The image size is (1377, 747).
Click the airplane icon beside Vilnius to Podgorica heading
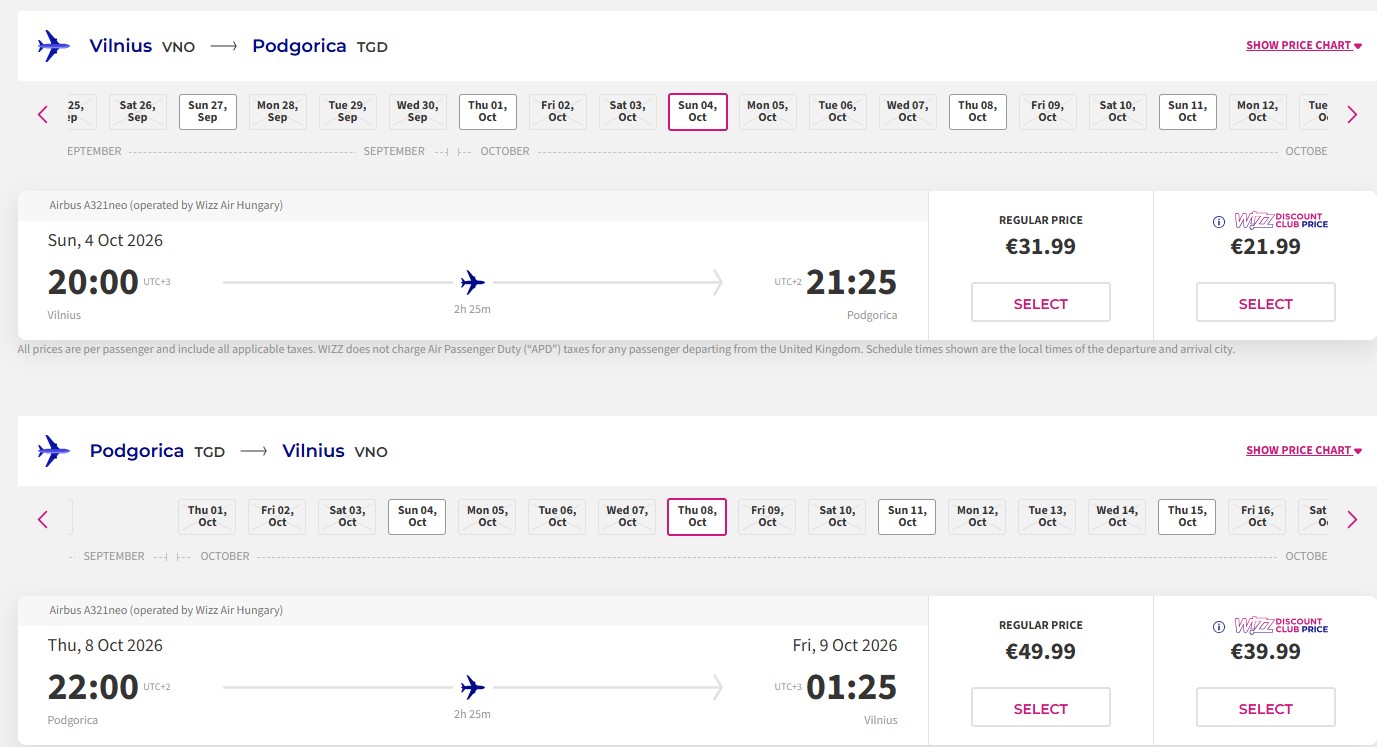[x=54, y=46]
